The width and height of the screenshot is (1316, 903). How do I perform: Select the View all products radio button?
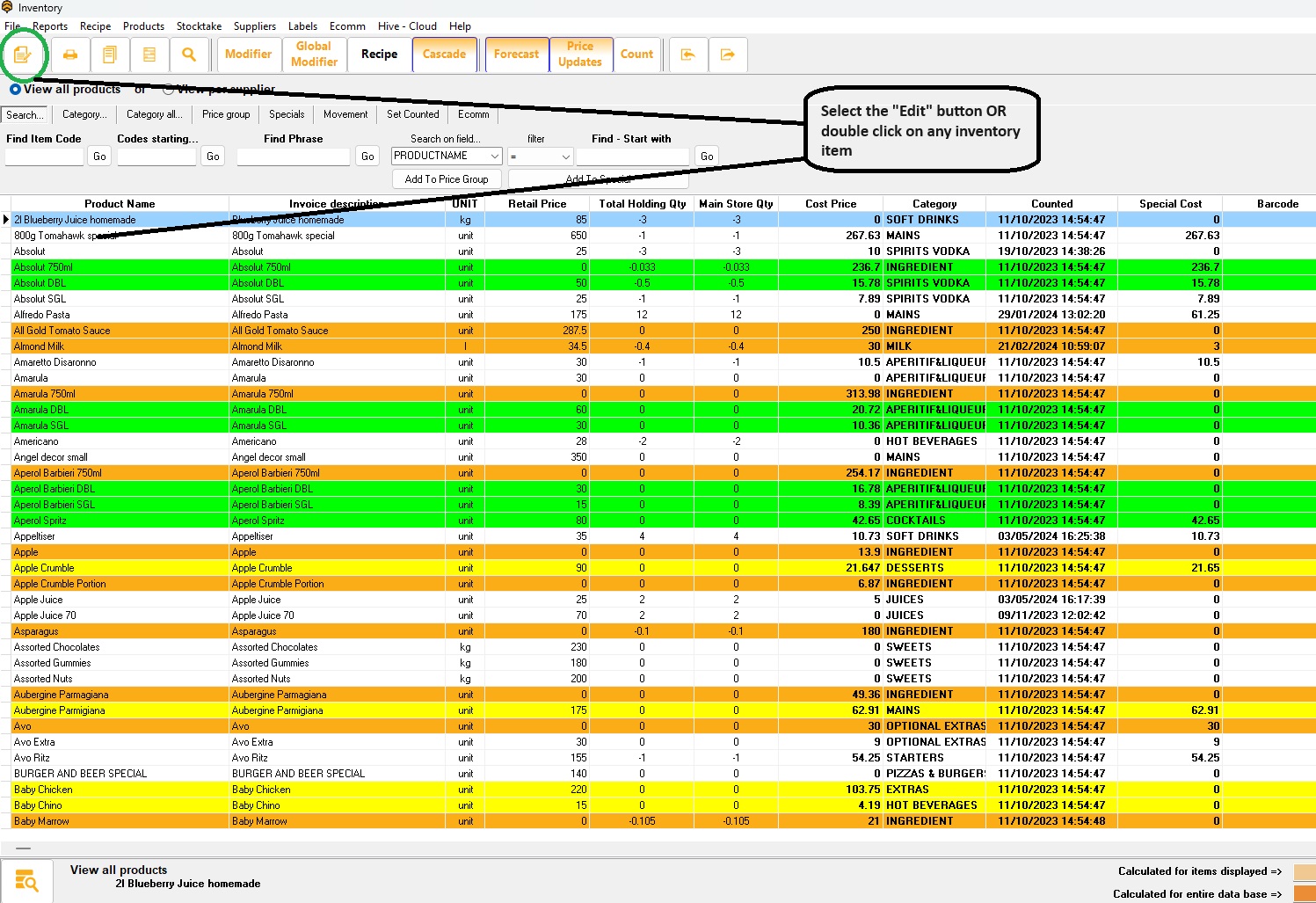(x=15, y=90)
